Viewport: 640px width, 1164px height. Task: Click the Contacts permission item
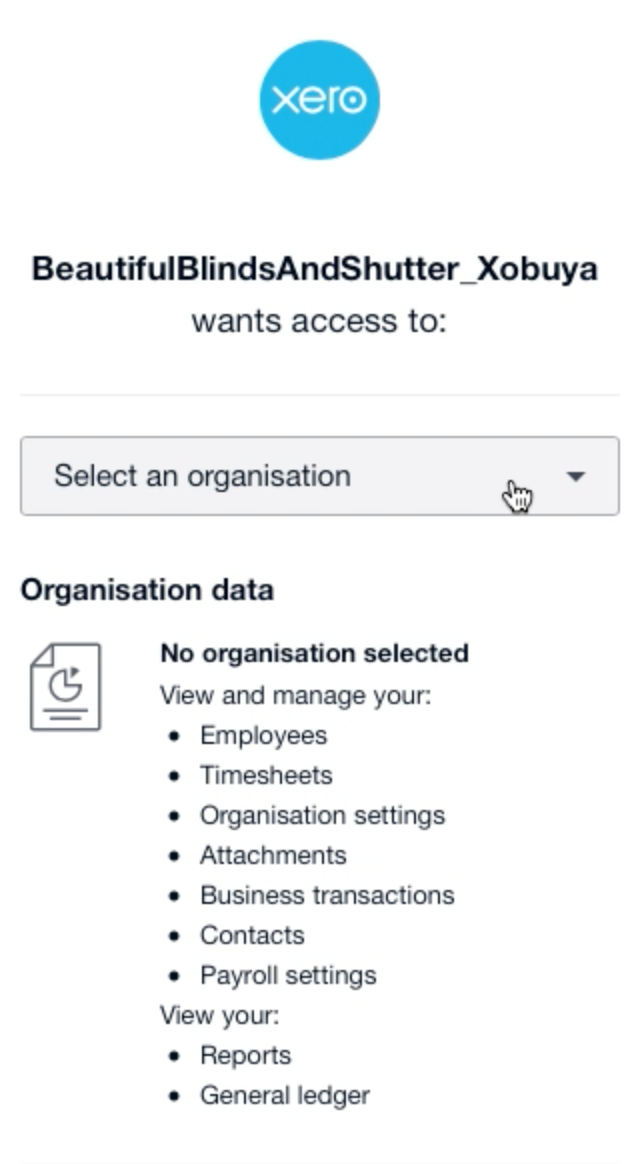click(252, 935)
